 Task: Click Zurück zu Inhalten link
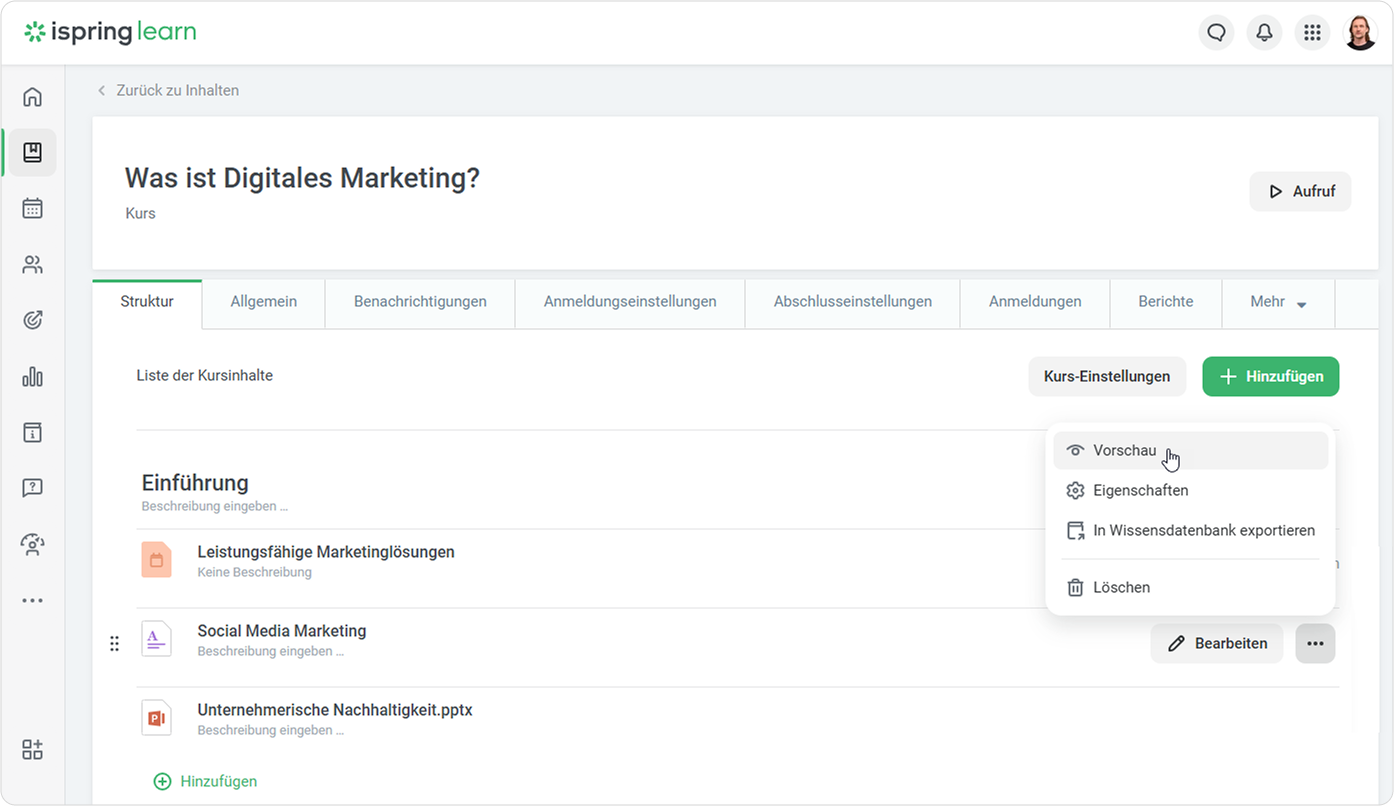(x=176, y=91)
